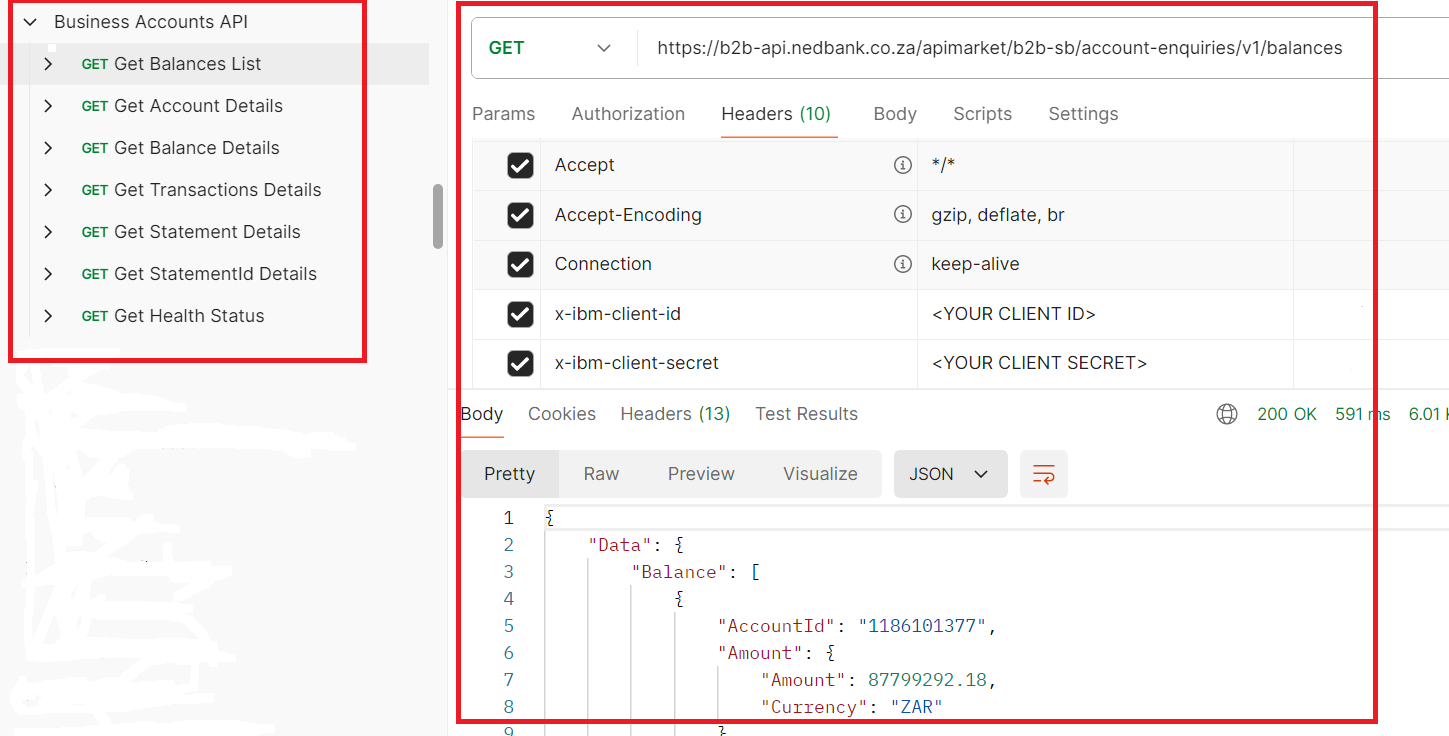
Task: Switch to the Authorization tab
Action: coord(628,114)
